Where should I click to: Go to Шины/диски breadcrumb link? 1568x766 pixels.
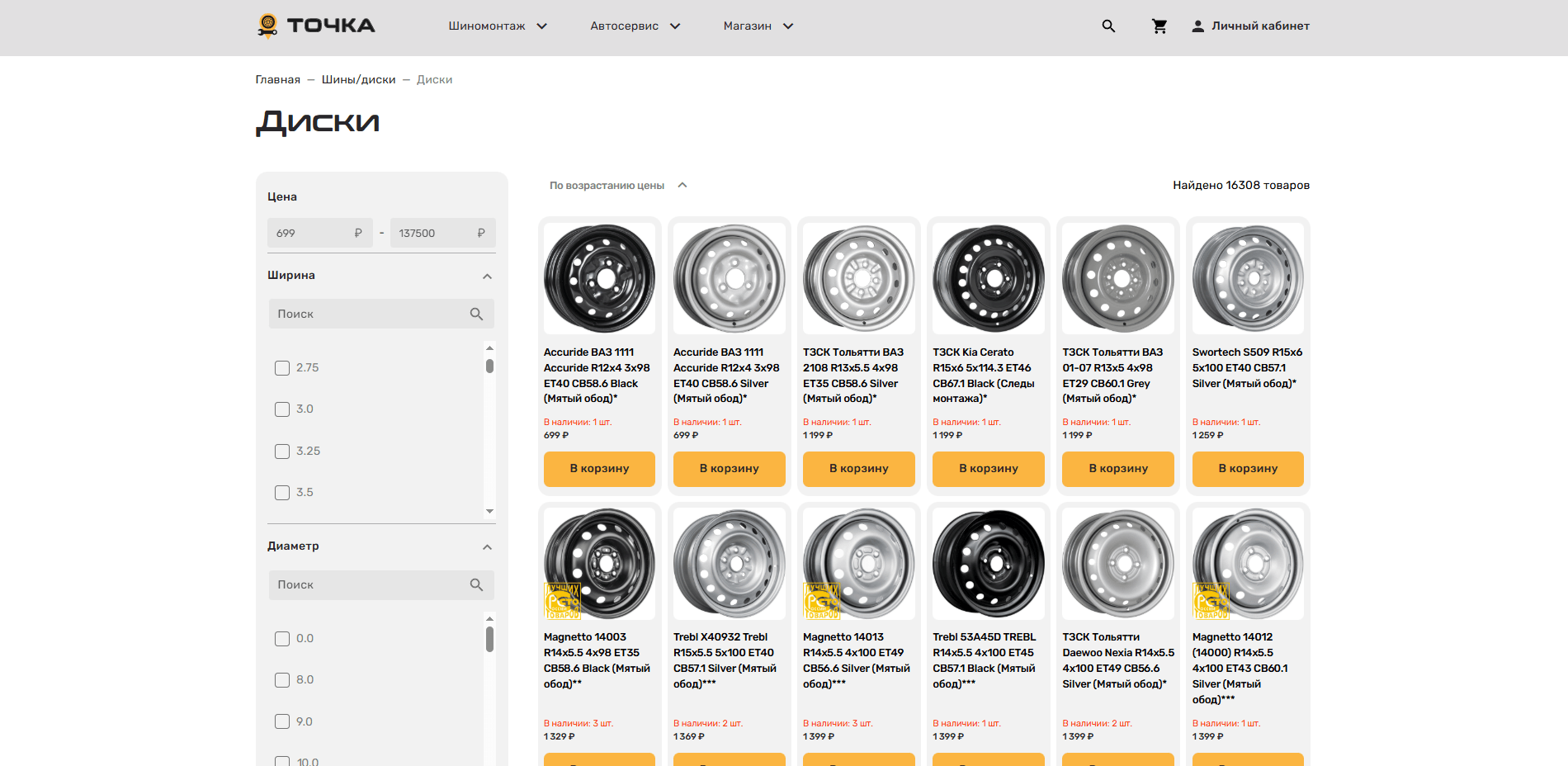click(x=358, y=80)
